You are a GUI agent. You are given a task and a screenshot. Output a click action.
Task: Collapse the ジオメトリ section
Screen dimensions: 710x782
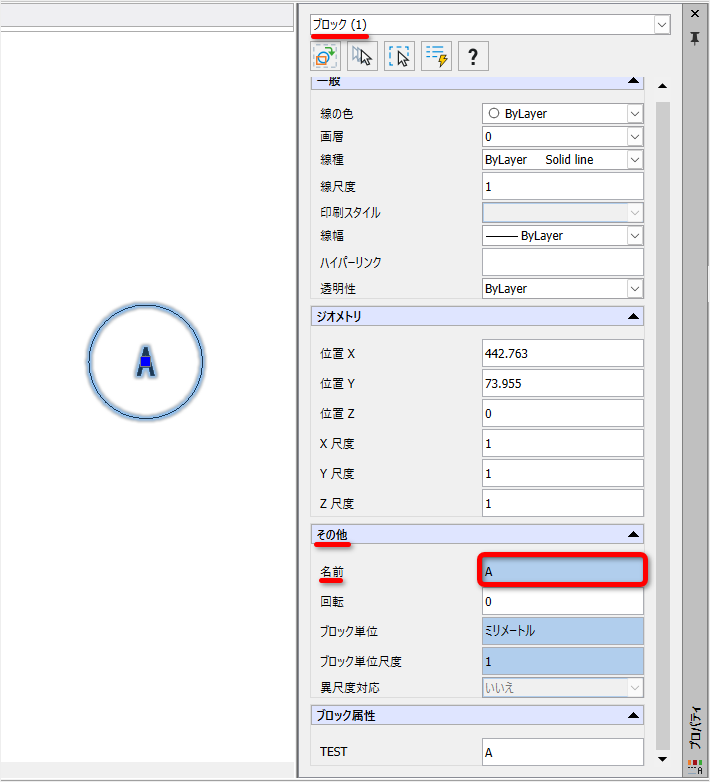[x=633, y=316]
